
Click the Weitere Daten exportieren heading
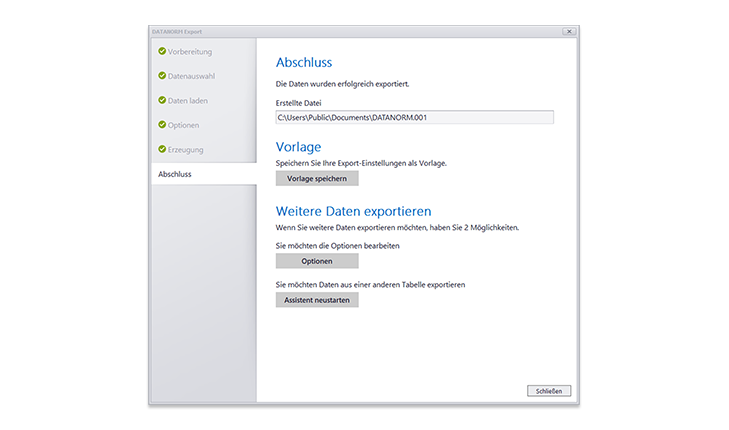click(x=353, y=212)
